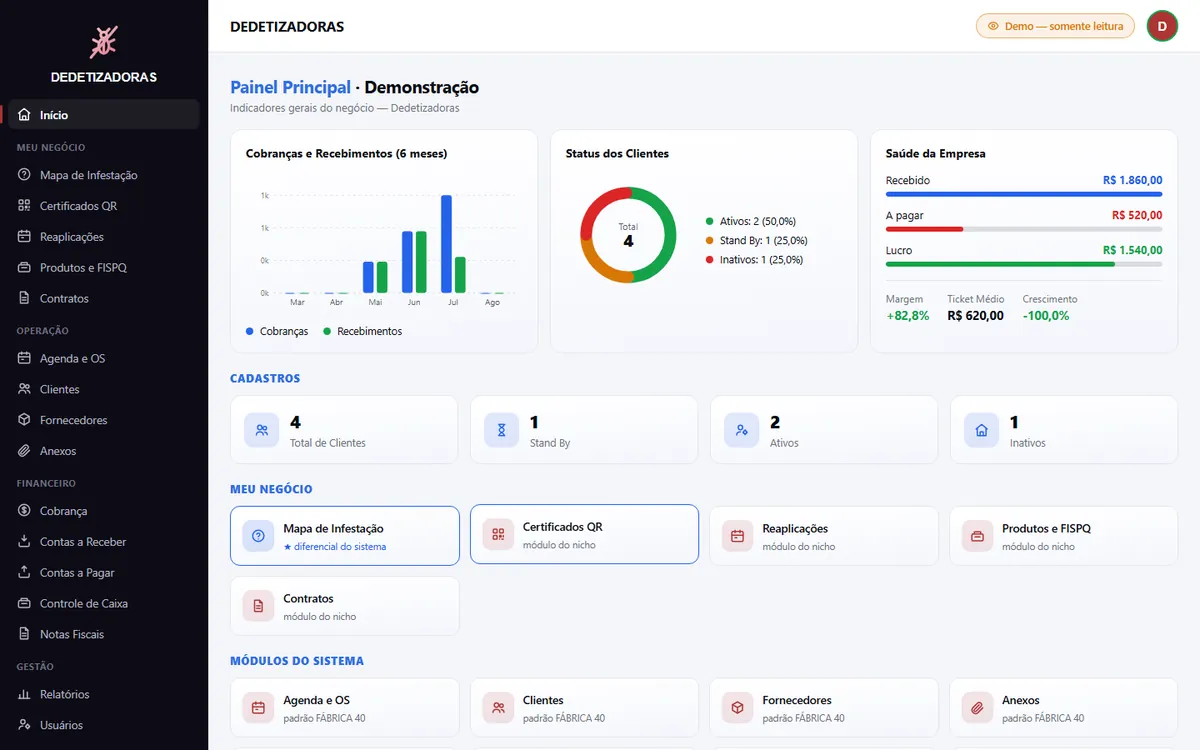Click the Certificados QR card icon
The width and height of the screenshot is (1200, 750).
point(498,535)
